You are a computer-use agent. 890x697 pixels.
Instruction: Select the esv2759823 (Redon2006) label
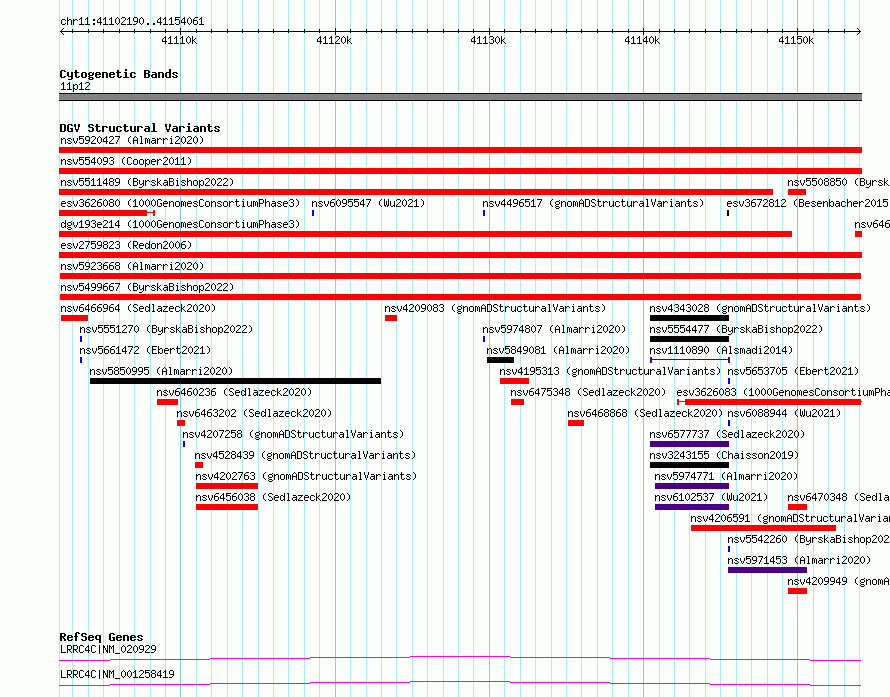(x=126, y=245)
